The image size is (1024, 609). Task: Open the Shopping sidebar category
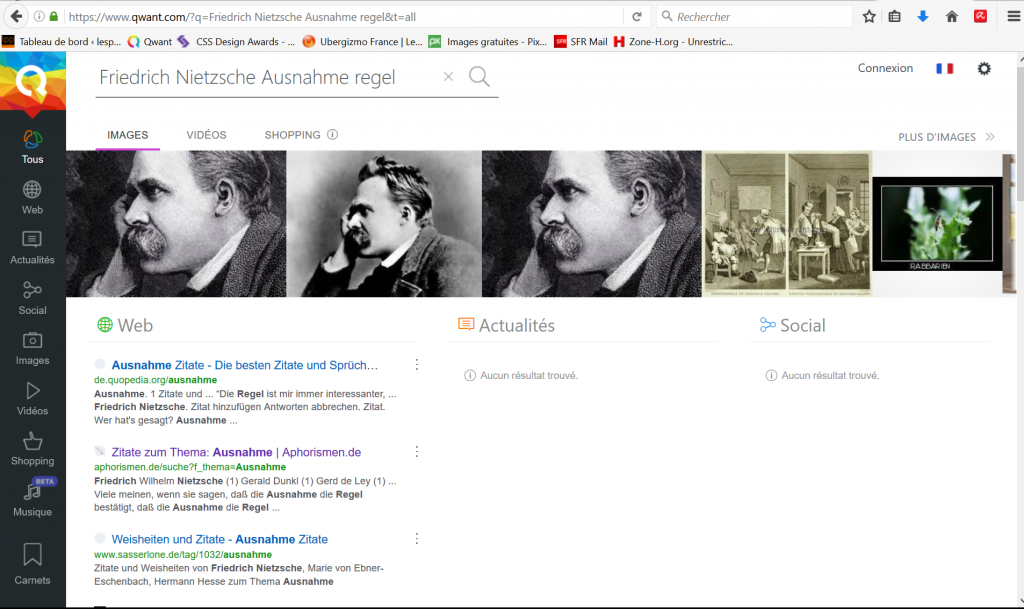point(32,449)
